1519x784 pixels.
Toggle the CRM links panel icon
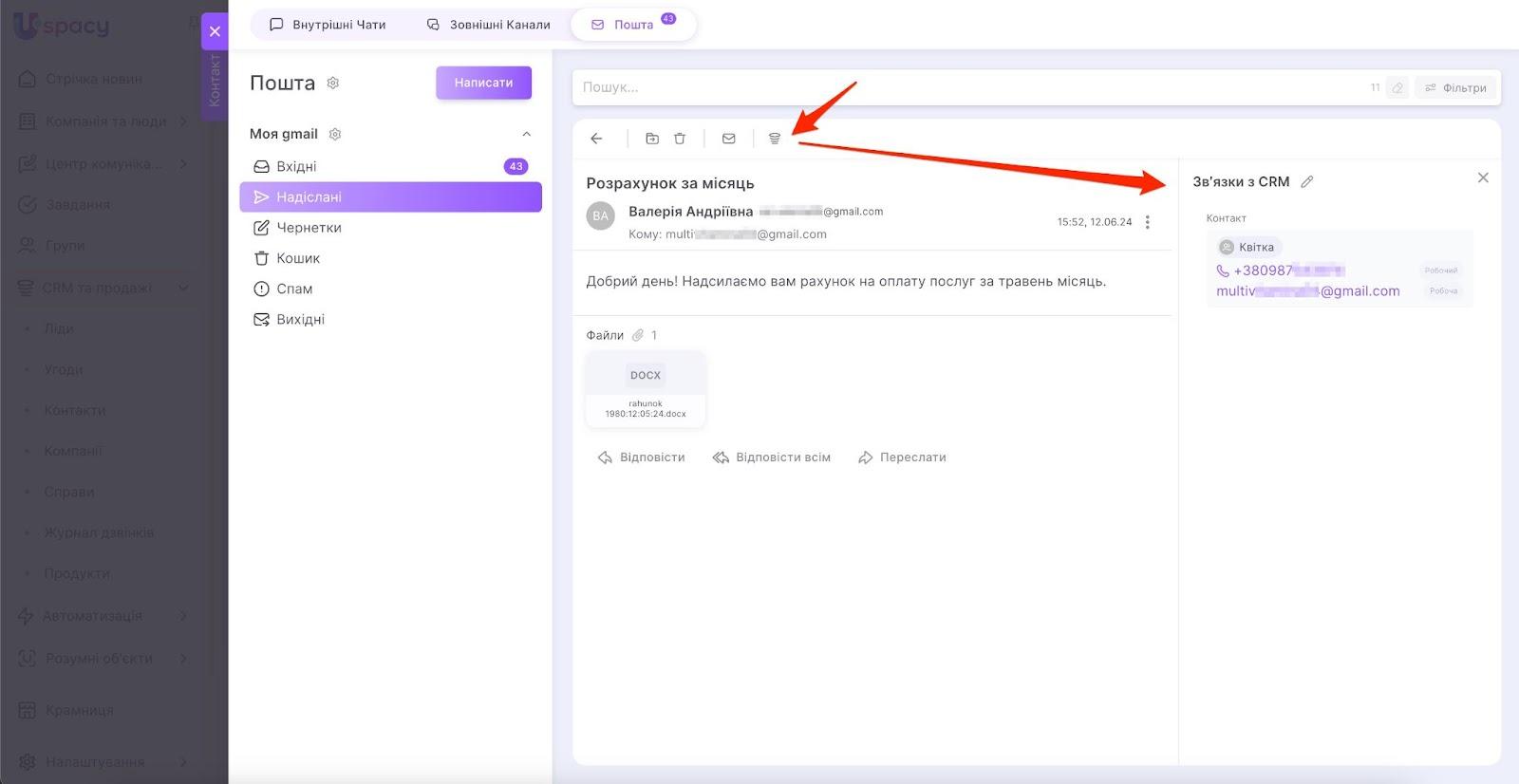[775, 139]
